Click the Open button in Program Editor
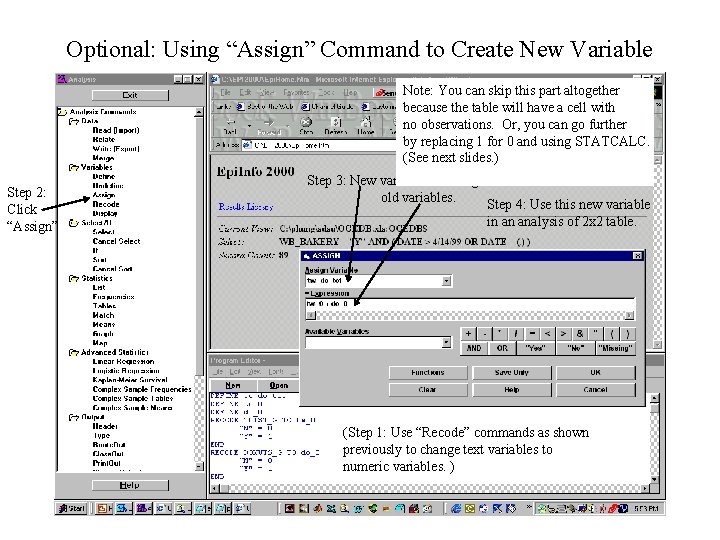 coord(278,385)
